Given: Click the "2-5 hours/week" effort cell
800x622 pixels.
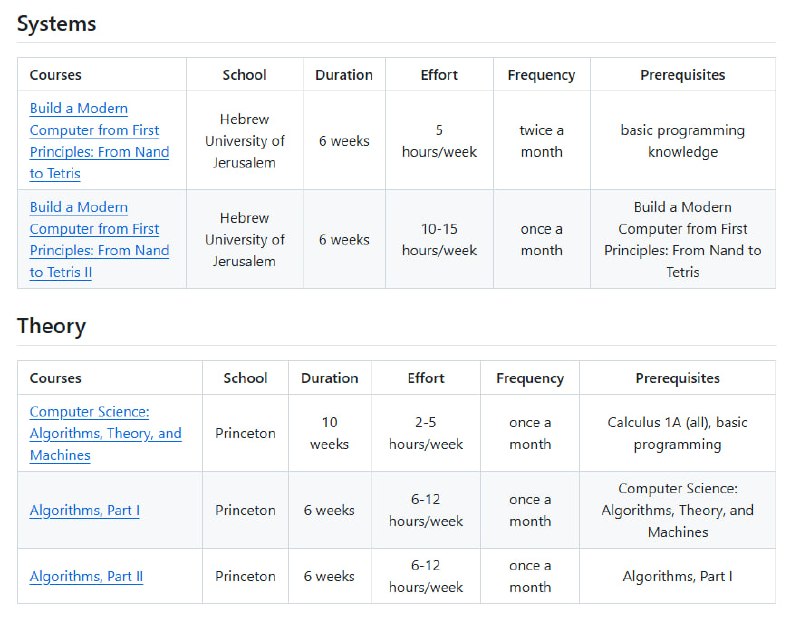Looking at the screenshot, I should (x=426, y=433).
